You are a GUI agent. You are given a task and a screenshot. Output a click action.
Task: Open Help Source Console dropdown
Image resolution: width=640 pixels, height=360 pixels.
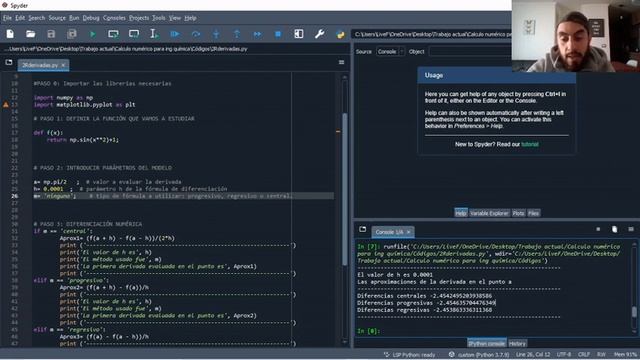[x=390, y=51]
